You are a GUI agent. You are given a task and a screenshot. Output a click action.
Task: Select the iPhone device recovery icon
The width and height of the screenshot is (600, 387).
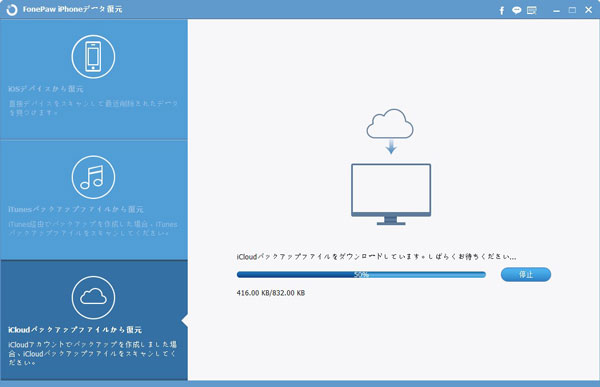[93, 57]
